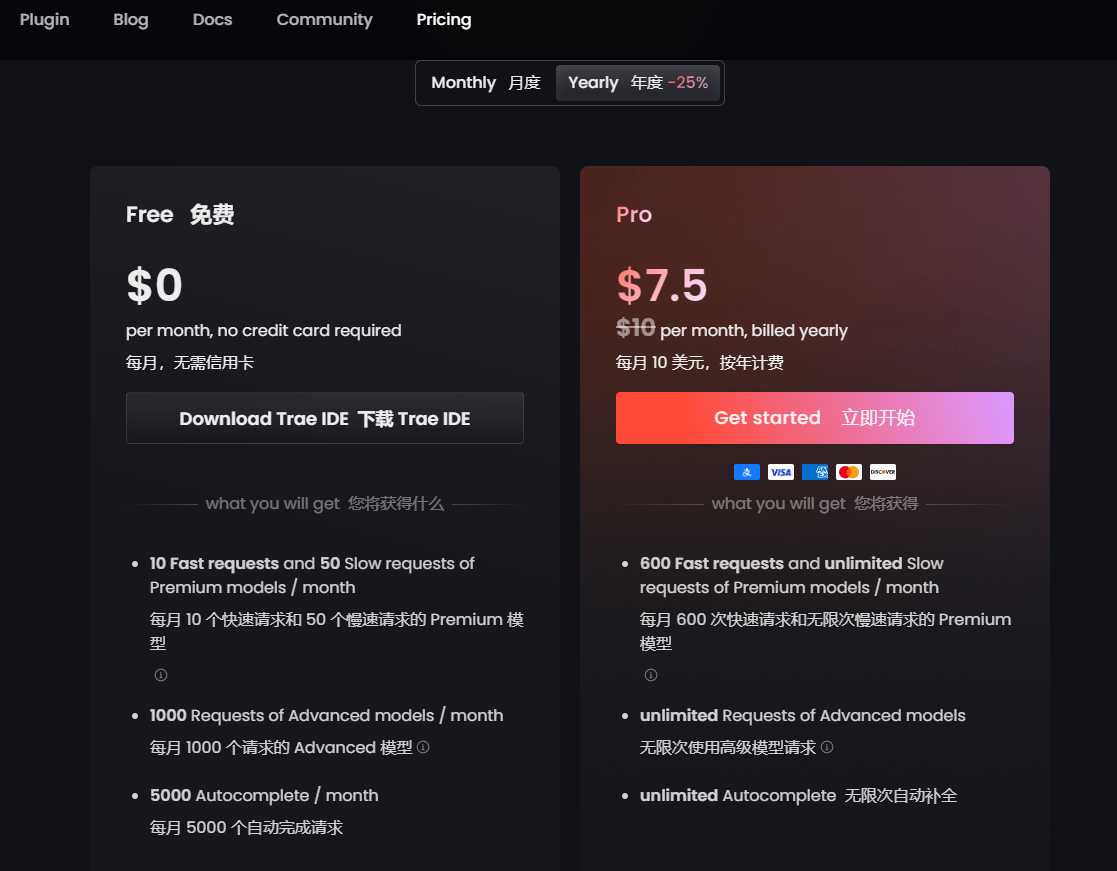Click '1000 Requests of Advanced models / month'
This screenshot has width=1117, height=871.
(326, 715)
